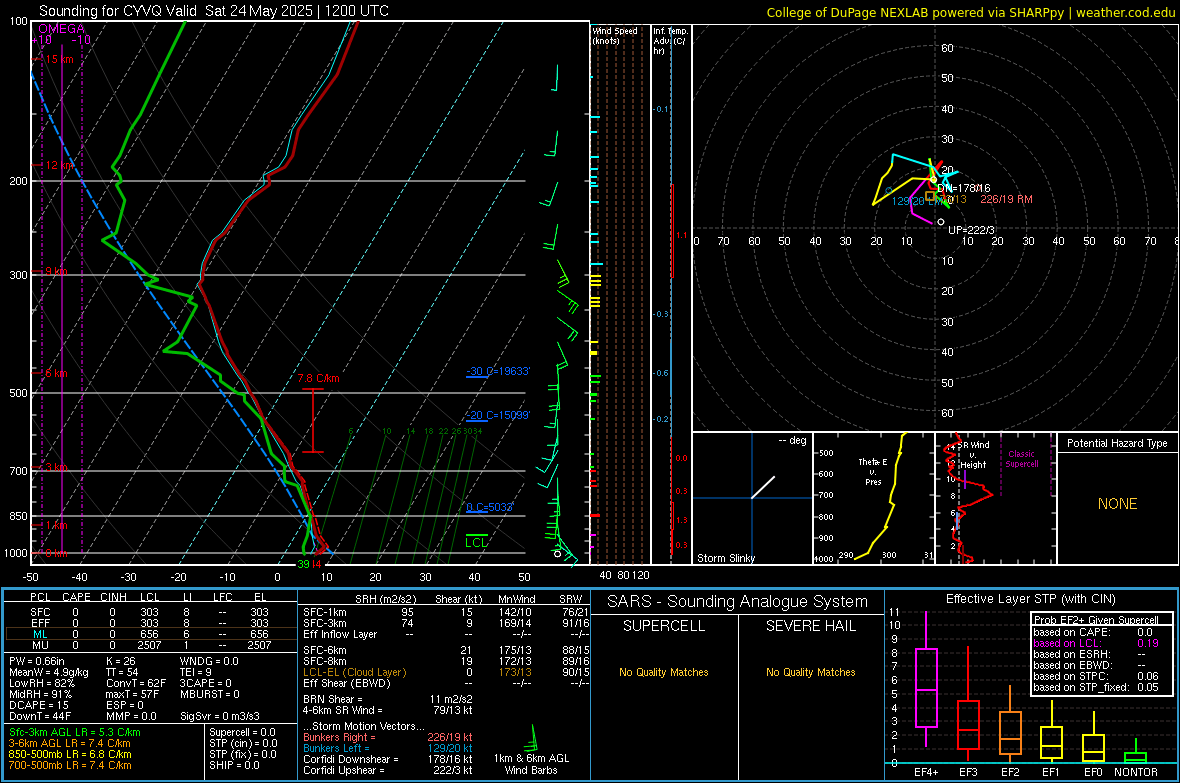Select the 'Eff Inflow Layer' row label
1180x783 pixels.
tap(340, 634)
